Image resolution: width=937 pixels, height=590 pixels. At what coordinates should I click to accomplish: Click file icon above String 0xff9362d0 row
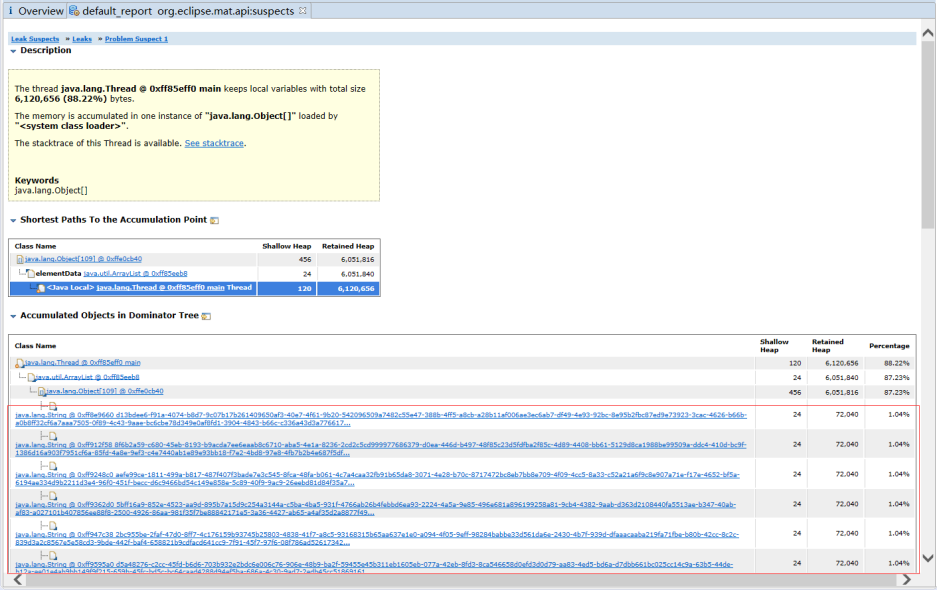[x=53, y=496]
